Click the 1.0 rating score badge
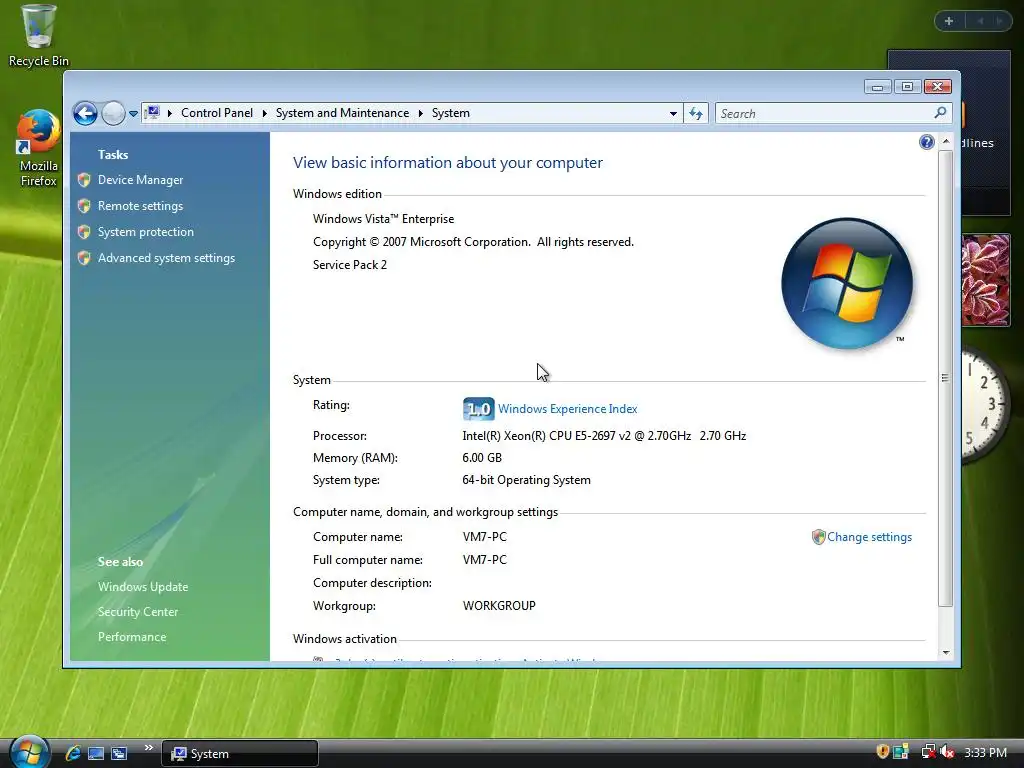 click(478, 409)
